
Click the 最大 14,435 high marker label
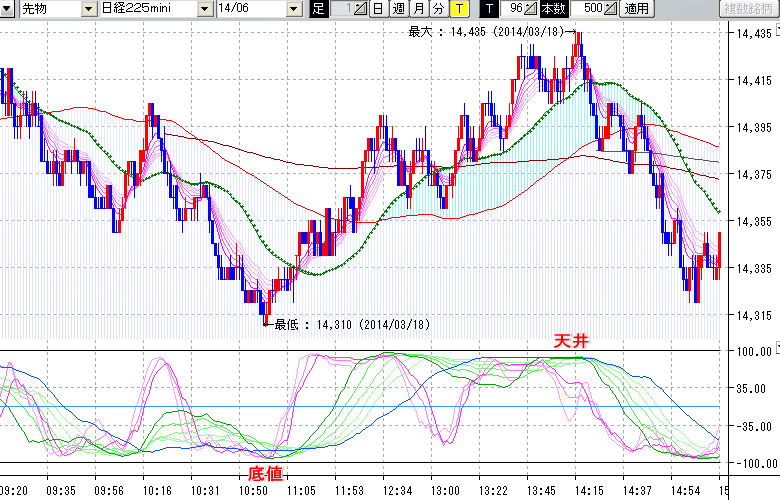point(490,32)
